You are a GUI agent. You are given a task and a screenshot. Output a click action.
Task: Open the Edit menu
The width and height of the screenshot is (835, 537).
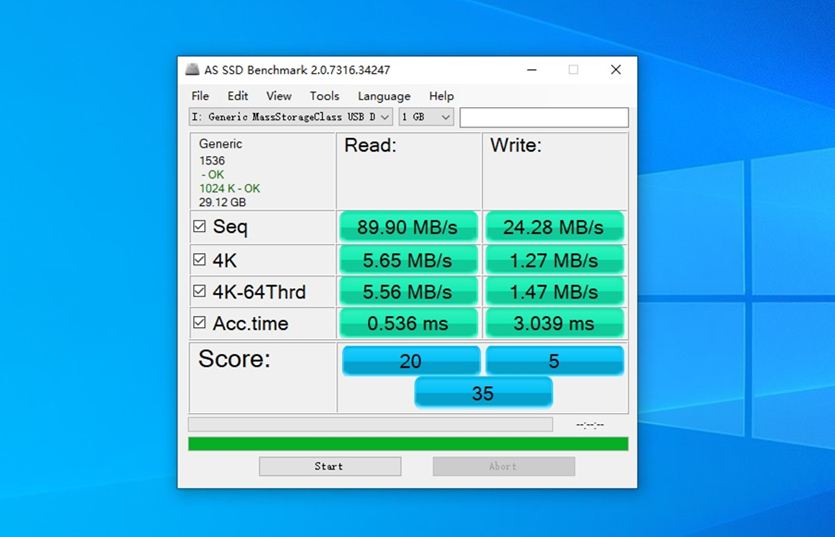(x=238, y=96)
